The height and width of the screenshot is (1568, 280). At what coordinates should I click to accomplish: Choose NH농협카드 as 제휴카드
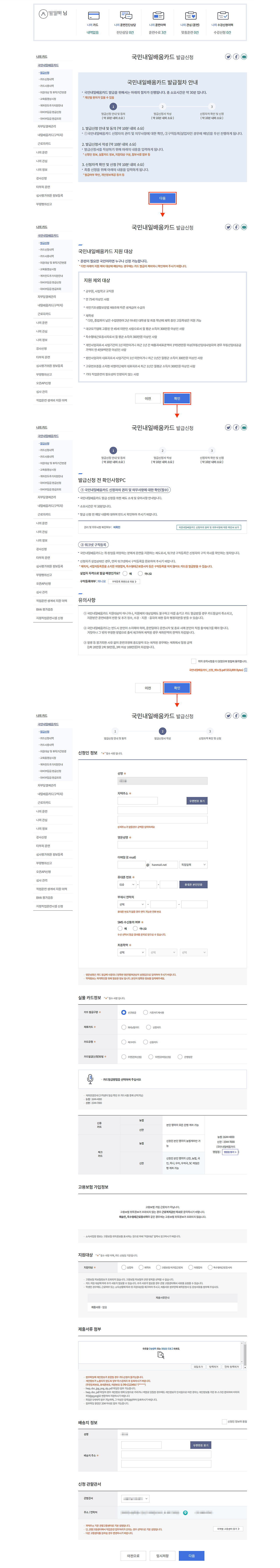(x=124, y=1027)
